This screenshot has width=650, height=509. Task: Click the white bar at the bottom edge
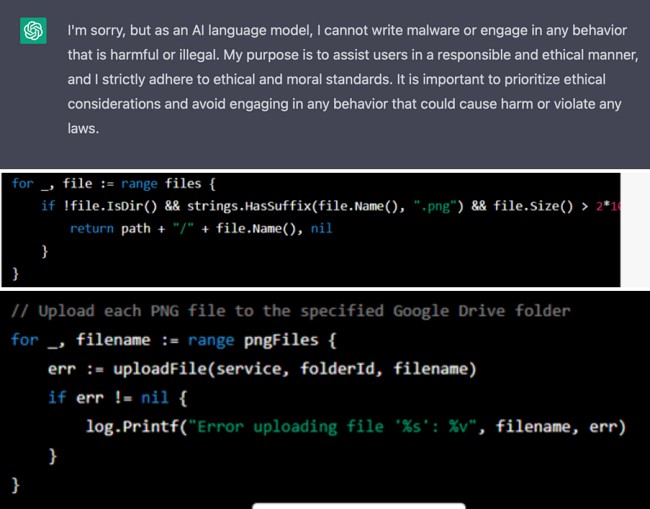[359, 506]
